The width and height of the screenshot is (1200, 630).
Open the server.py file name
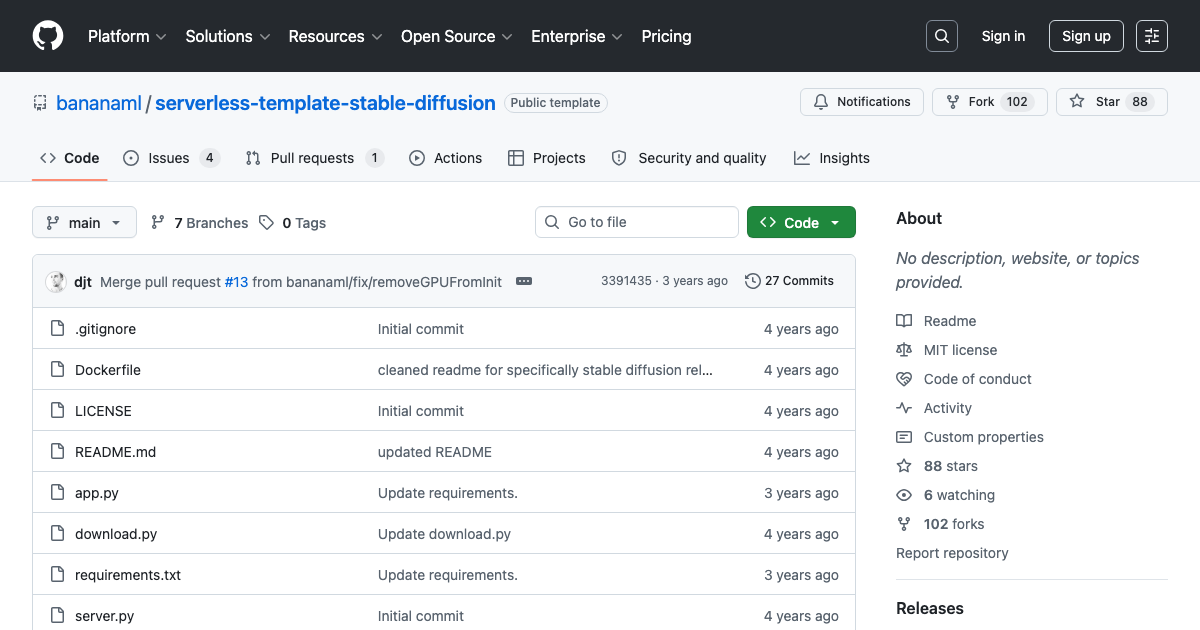coord(104,616)
